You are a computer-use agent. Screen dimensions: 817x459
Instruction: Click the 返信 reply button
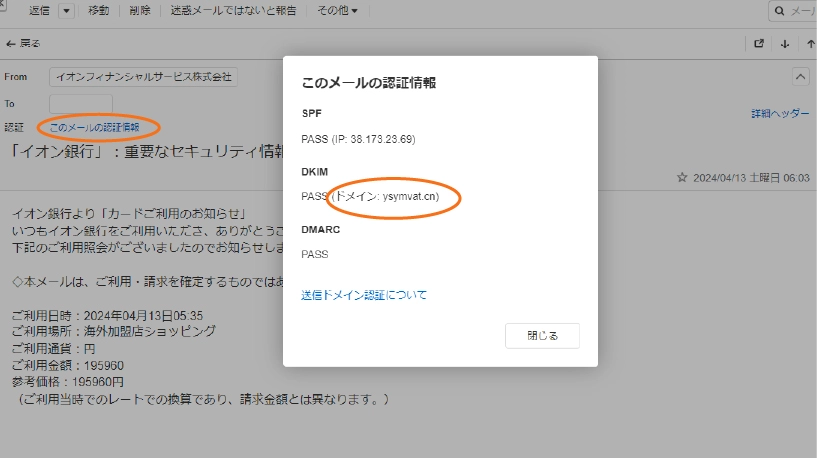pyautogui.click(x=40, y=11)
